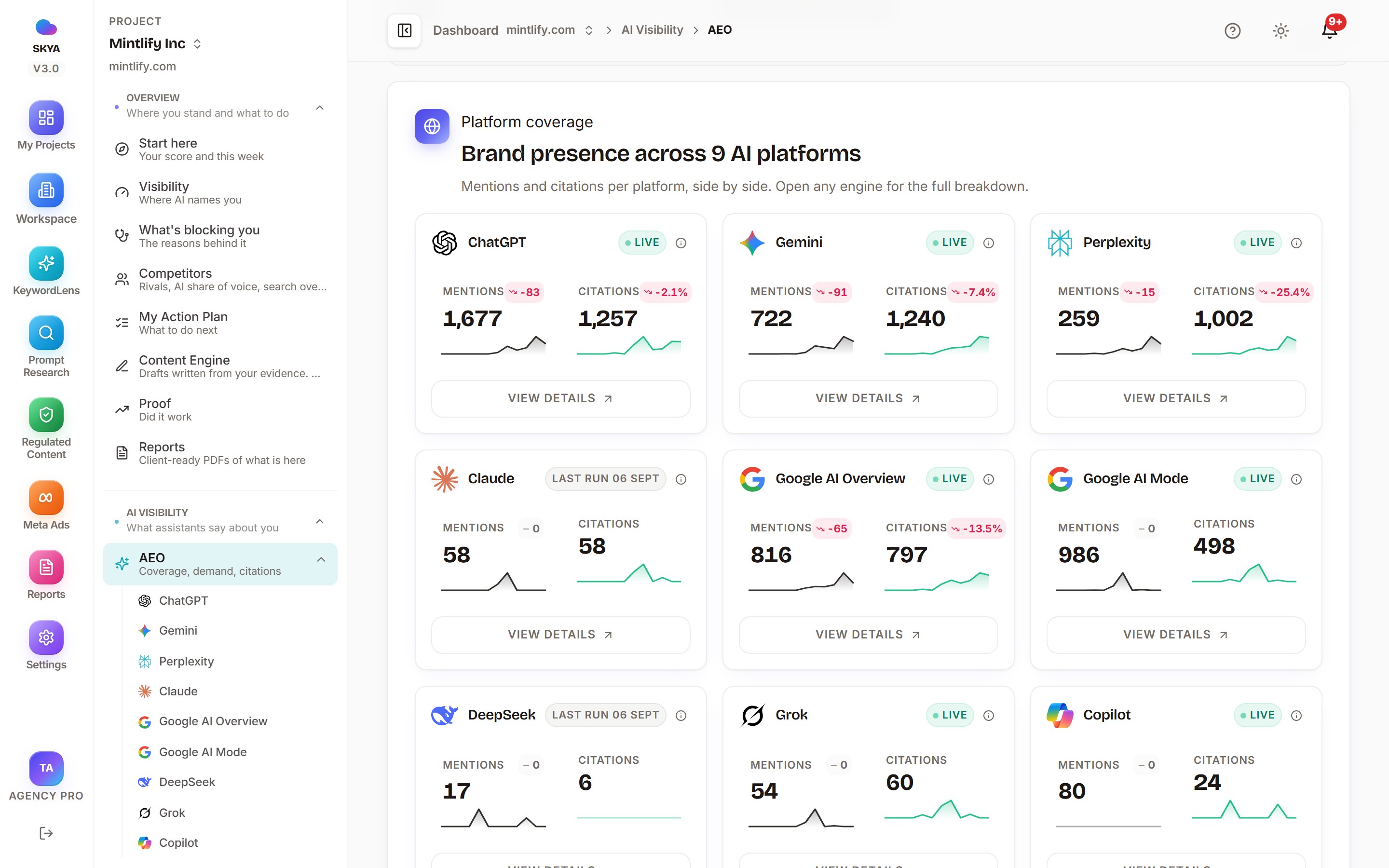This screenshot has width=1389, height=868.
Task: Click the Copilot card info icon
Action: pos(1296,715)
